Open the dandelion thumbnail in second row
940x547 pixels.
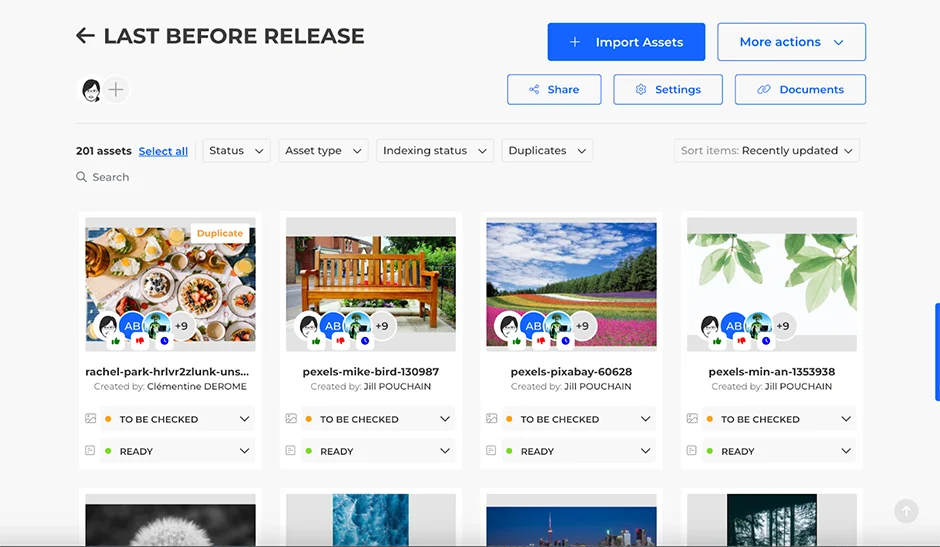(x=170, y=520)
